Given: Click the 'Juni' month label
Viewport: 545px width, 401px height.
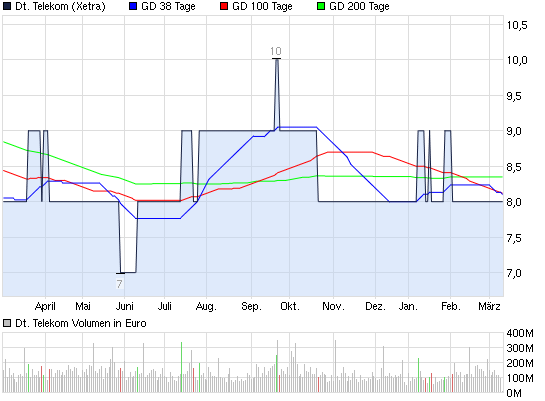Looking at the screenshot, I should pyautogui.click(x=125, y=306).
